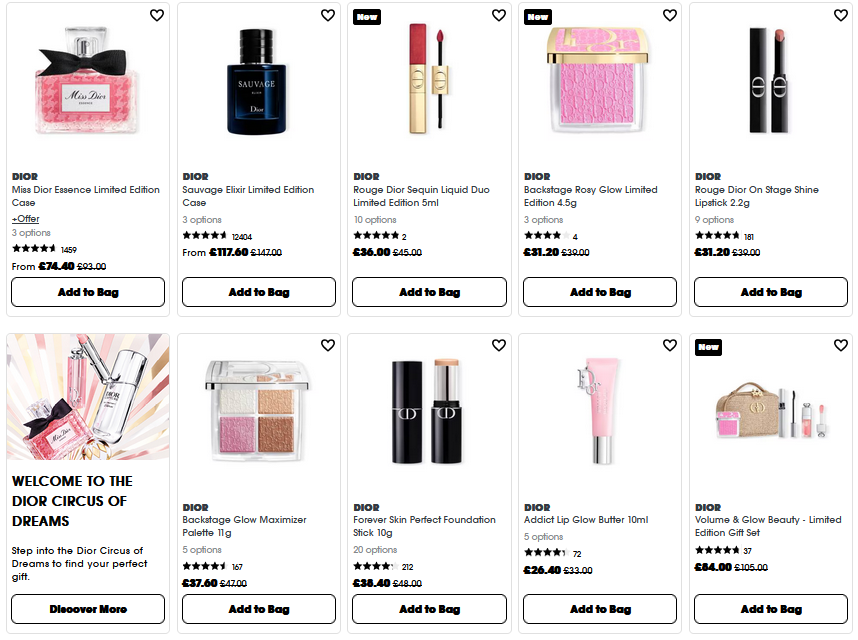Add Volume & Glow Beauty gift set to bag
Image resolution: width=858 pixels, height=640 pixels.
point(770,609)
